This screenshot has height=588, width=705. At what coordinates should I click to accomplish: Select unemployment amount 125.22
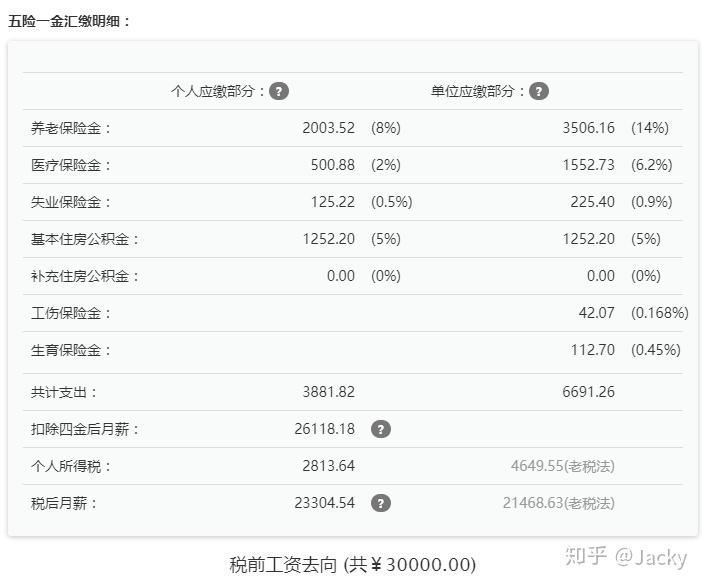333,202
